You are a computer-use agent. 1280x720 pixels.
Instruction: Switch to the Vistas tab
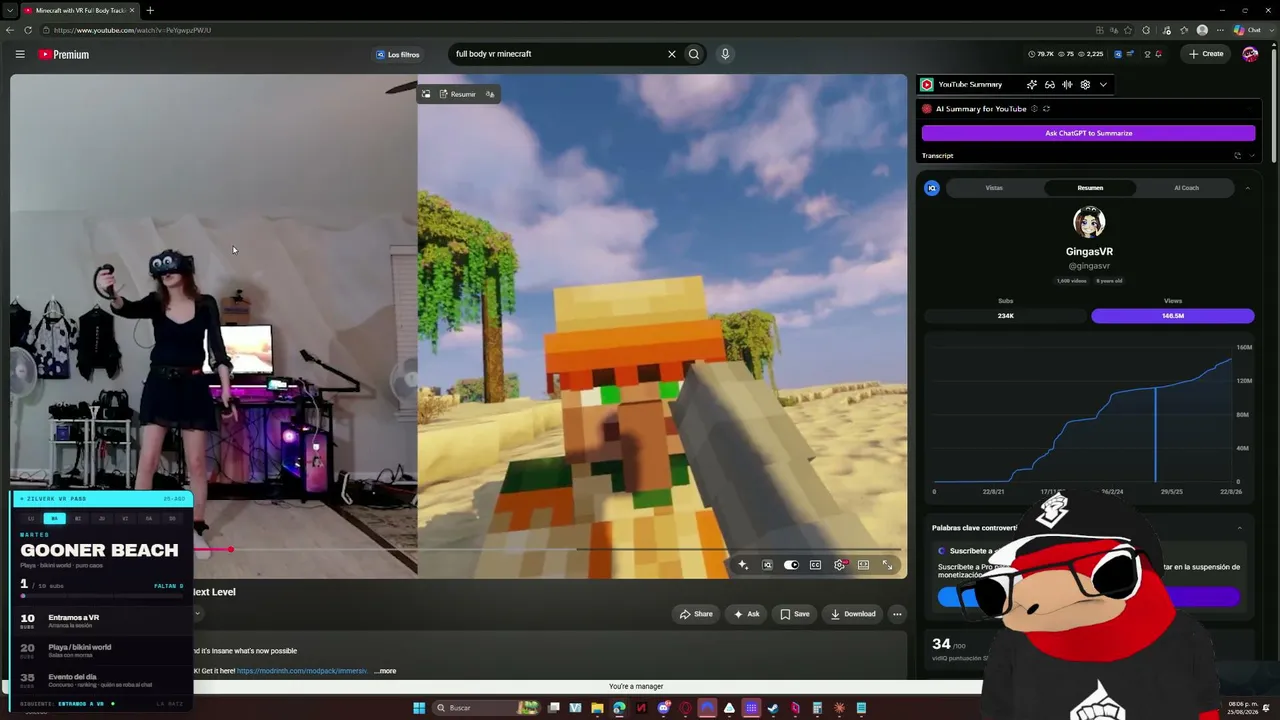point(994,188)
